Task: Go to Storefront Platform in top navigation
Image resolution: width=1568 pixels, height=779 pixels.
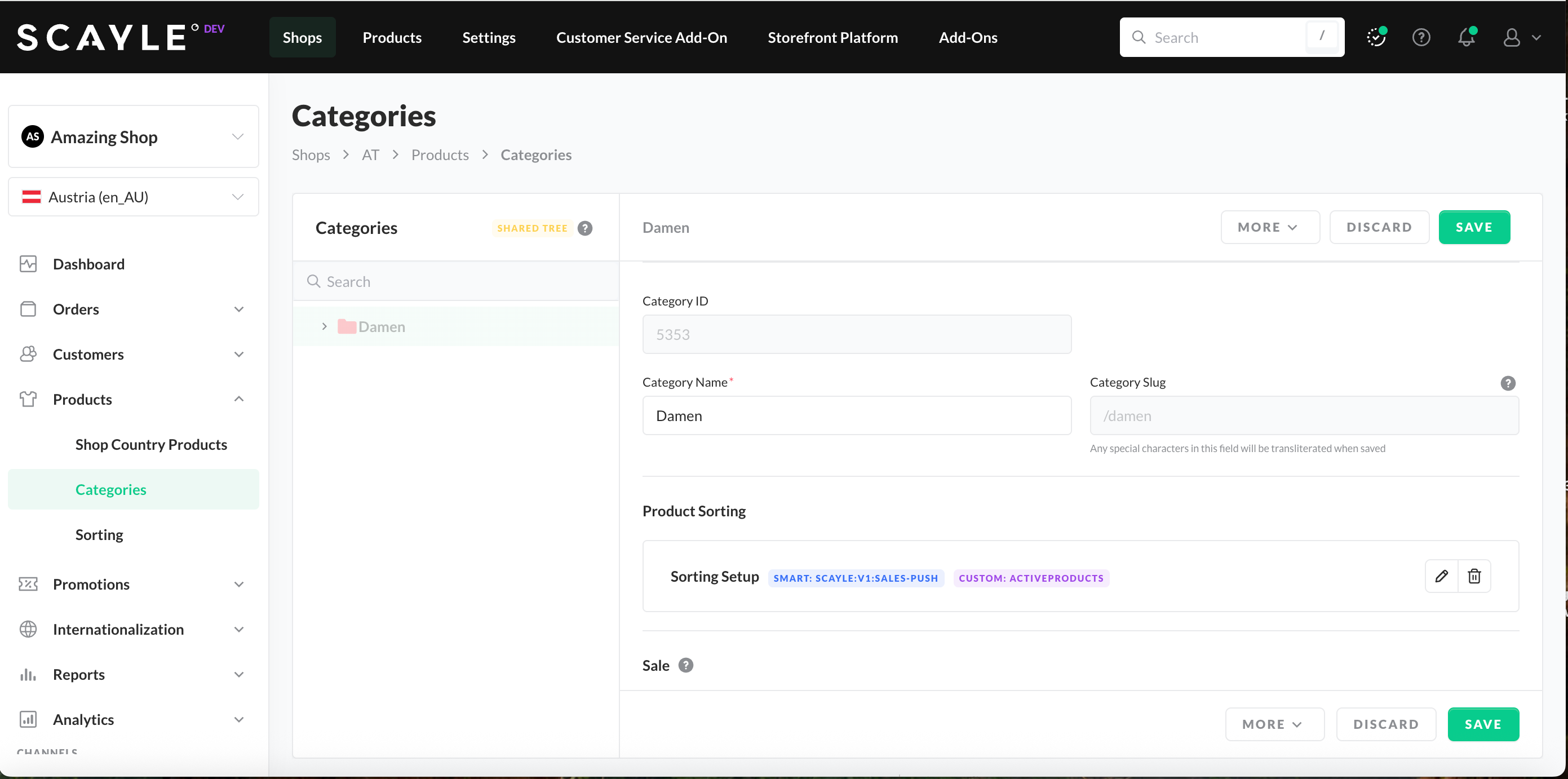Action: tap(832, 37)
